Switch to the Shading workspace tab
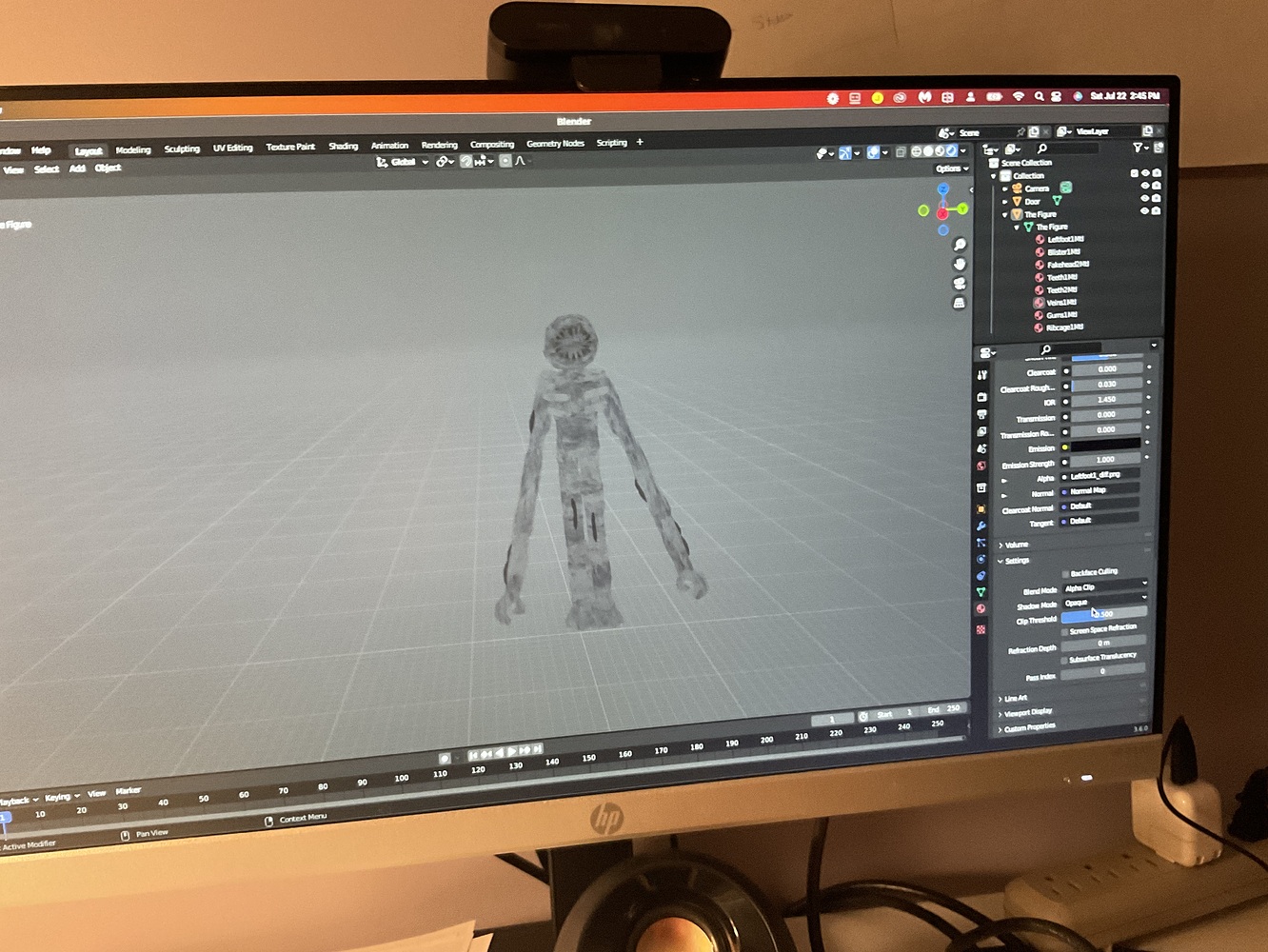The image size is (1268, 952). pyautogui.click(x=343, y=145)
